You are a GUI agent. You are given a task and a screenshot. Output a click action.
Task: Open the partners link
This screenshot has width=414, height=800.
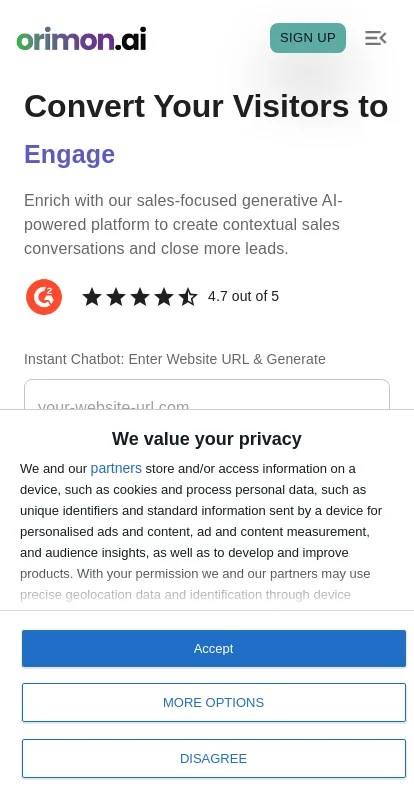click(x=116, y=468)
